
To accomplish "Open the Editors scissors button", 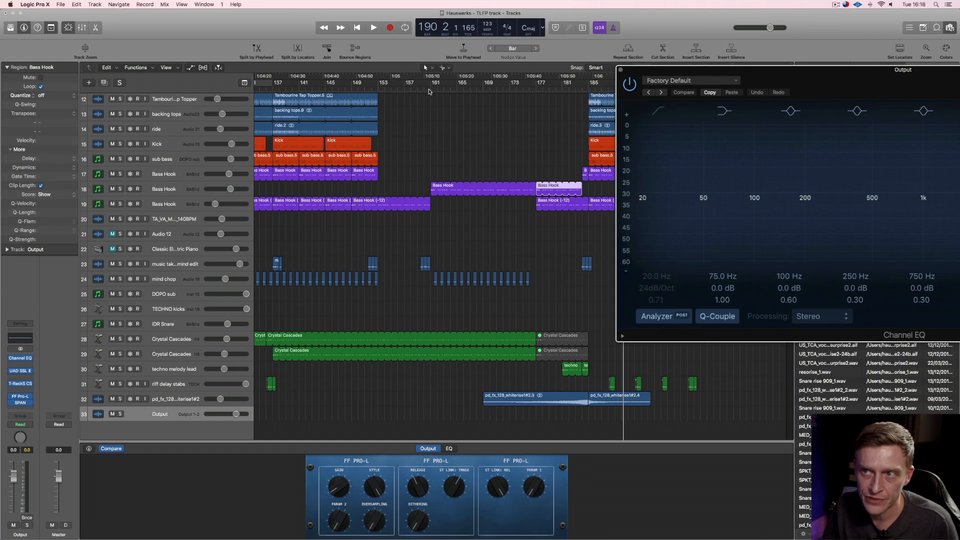I will click(95, 28).
